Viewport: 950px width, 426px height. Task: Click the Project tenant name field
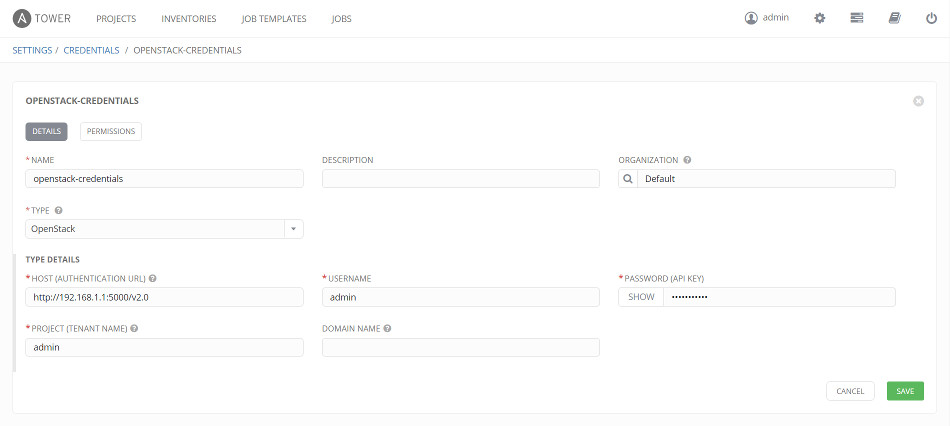click(x=164, y=347)
